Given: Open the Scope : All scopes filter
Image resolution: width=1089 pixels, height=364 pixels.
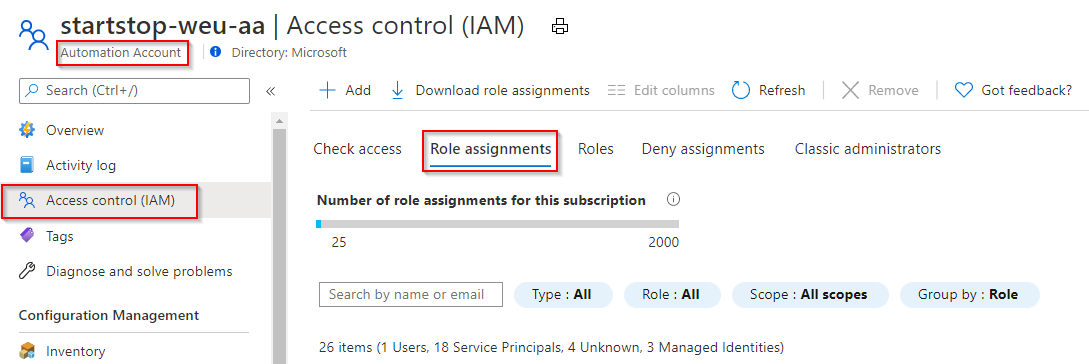Looking at the screenshot, I should tap(810, 295).
